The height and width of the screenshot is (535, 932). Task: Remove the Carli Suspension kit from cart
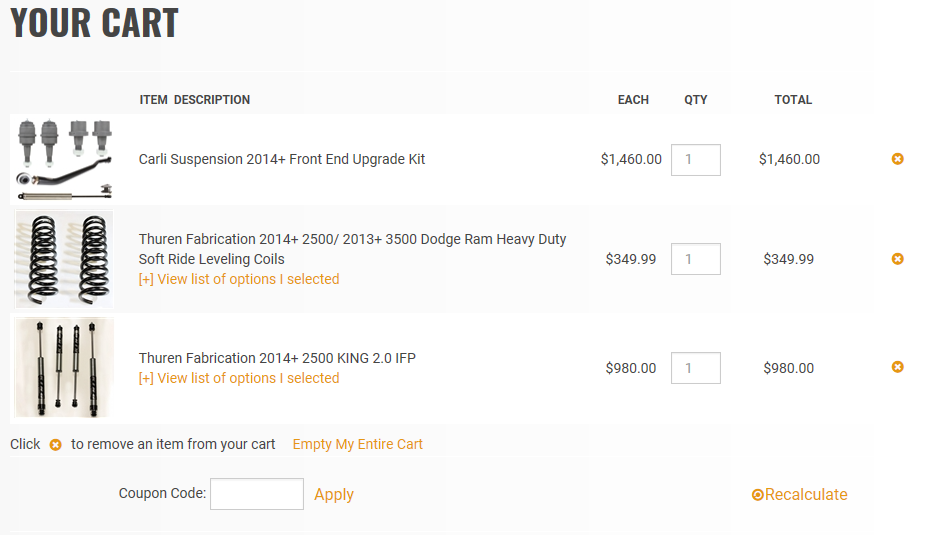click(x=897, y=159)
